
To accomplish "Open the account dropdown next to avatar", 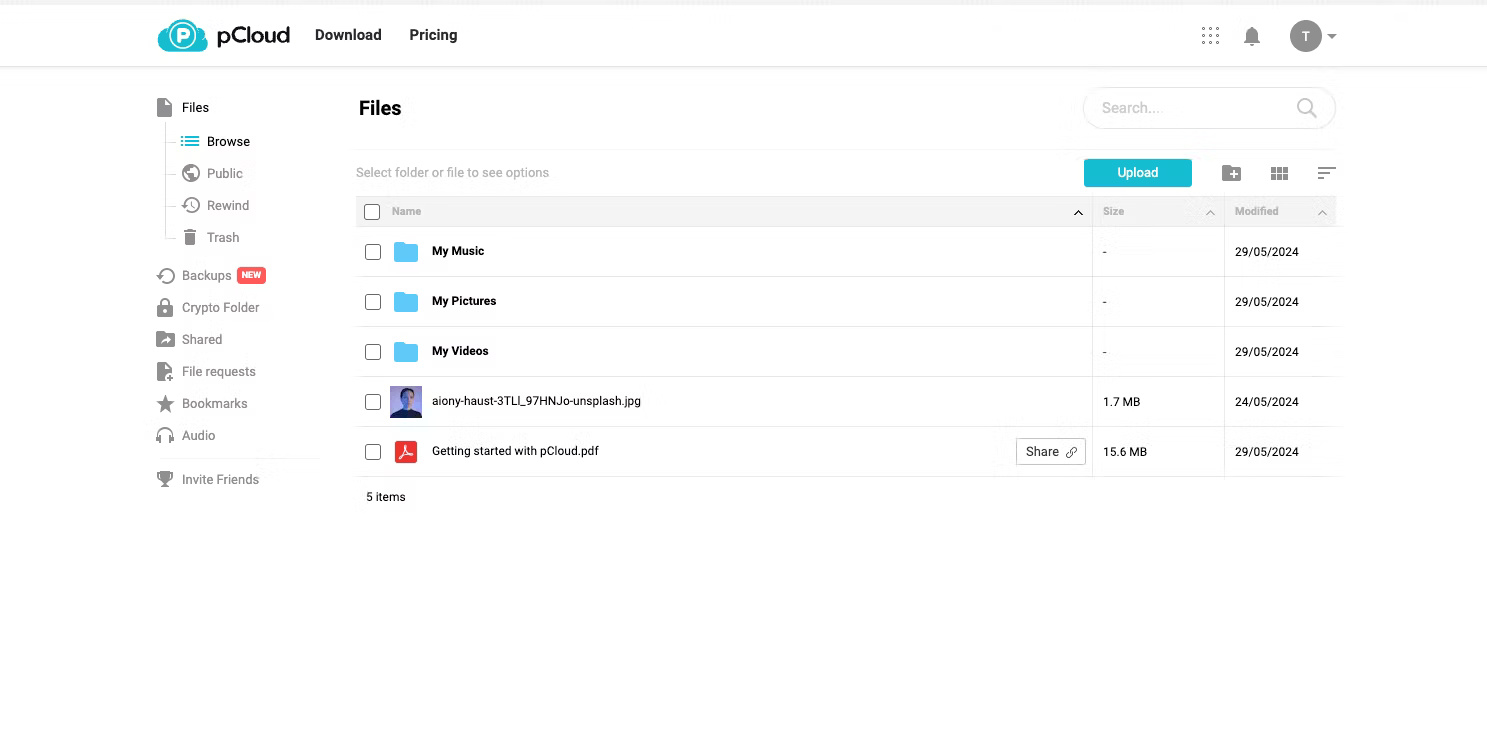I will click(x=1331, y=35).
